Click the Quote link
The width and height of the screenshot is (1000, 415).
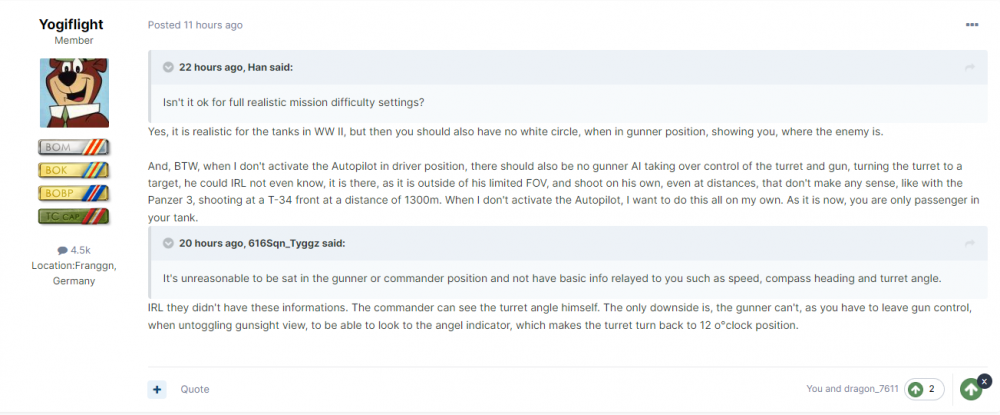195,389
